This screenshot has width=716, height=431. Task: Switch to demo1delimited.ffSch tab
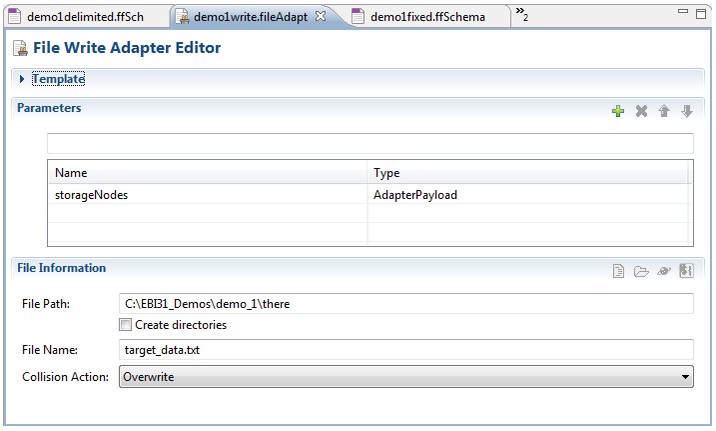click(x=85, y=17)
